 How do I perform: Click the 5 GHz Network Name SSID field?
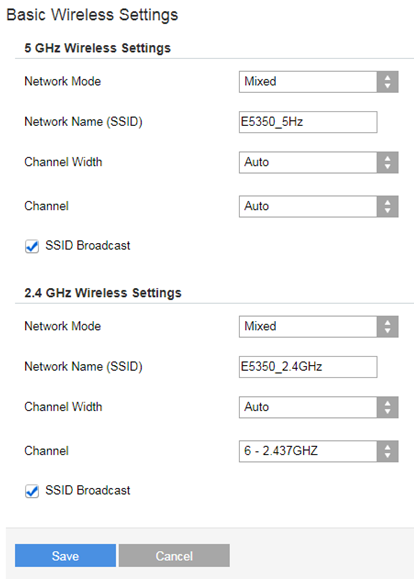point(308,122)
